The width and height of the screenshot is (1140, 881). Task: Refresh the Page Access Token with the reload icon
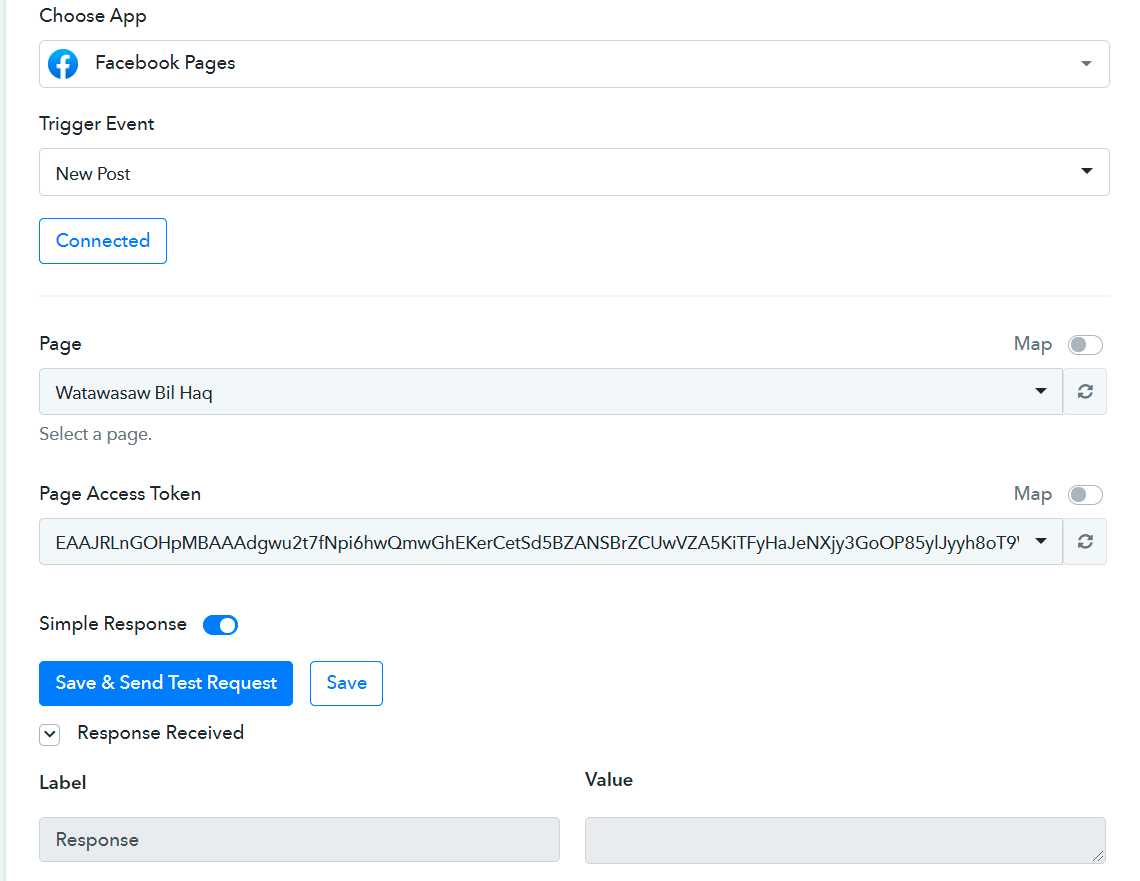click(1085, 542)
